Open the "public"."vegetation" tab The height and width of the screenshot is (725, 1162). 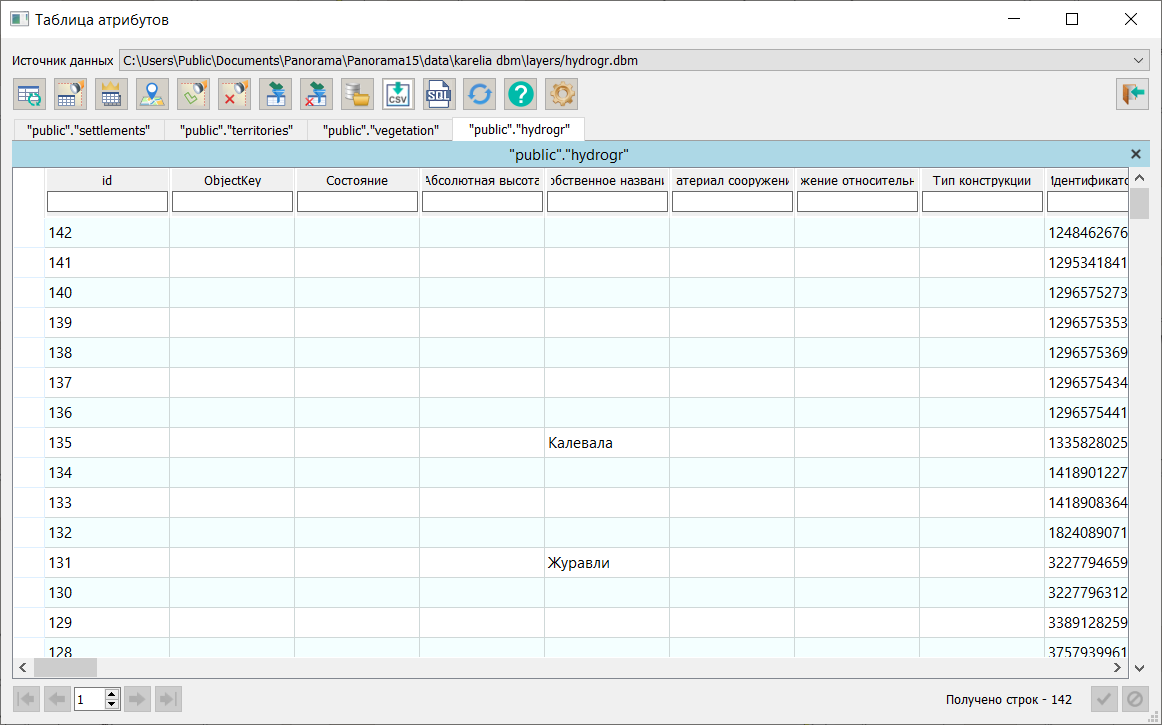[381, 130]
